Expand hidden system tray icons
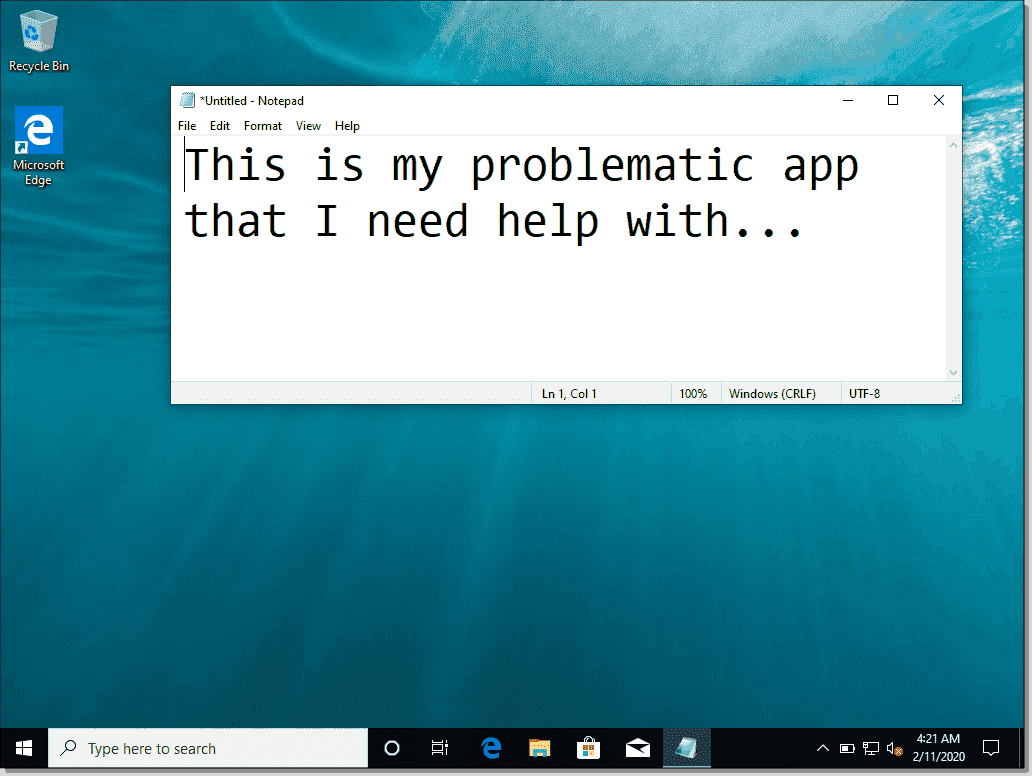Image resolution: width=1032 pixels, height=776 pixels. point(822,747)
